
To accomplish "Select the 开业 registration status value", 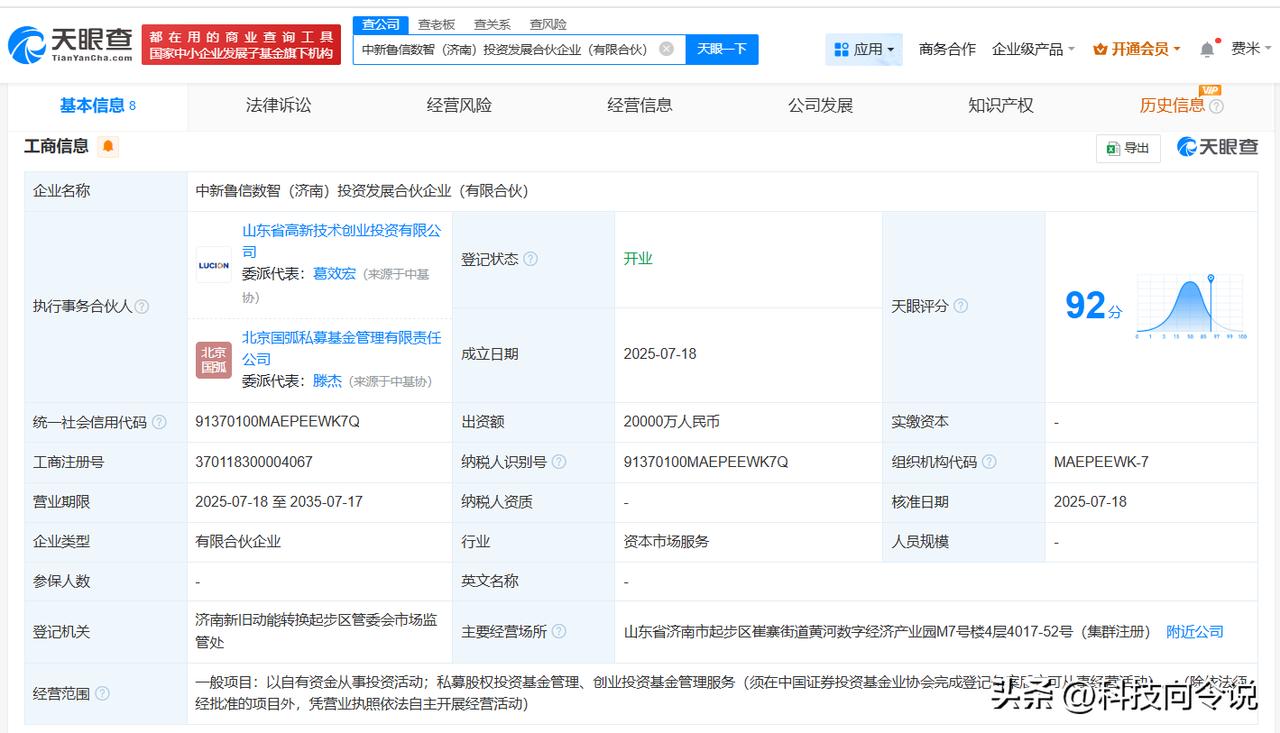I will (638, 259).
